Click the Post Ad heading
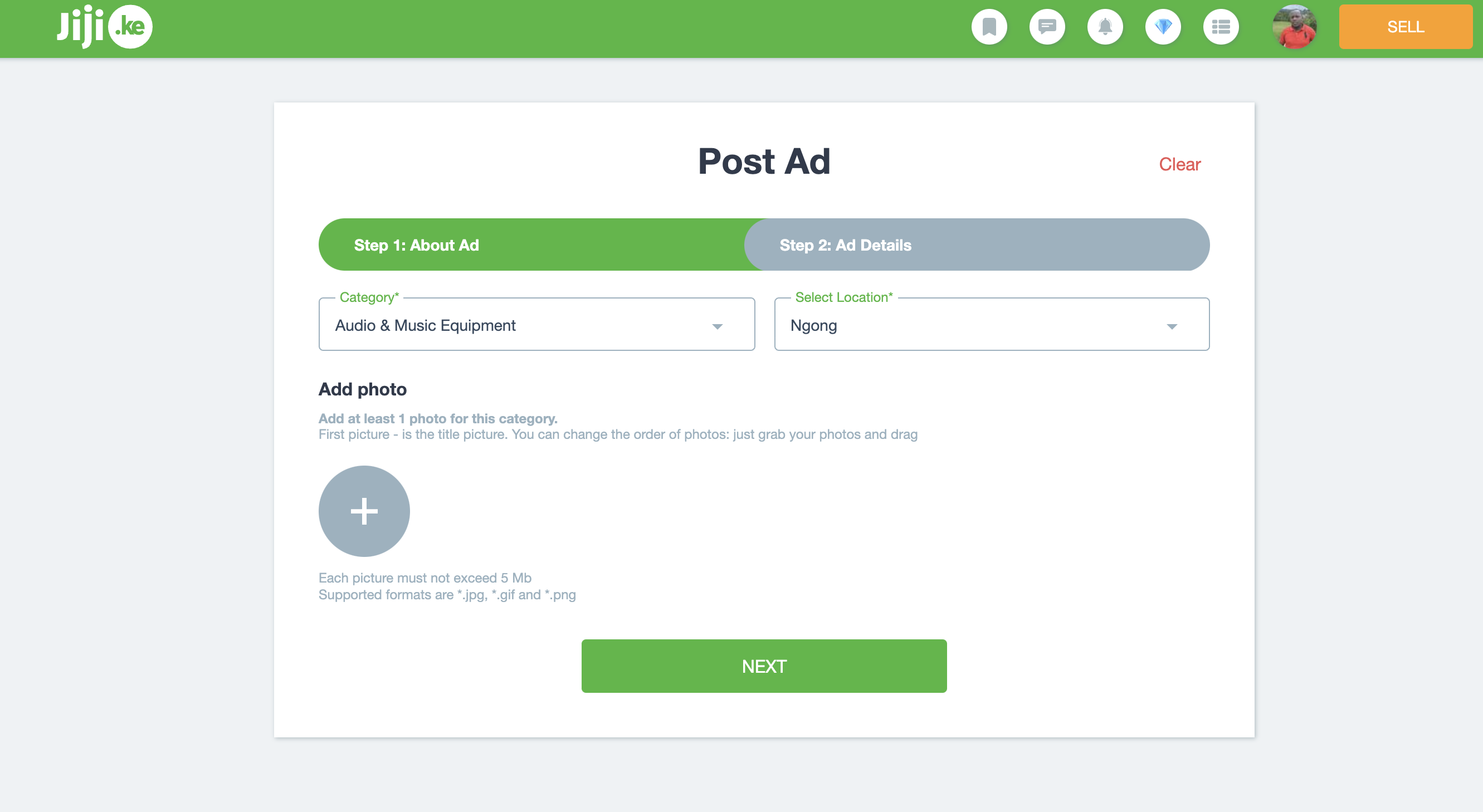Screen dimensions: 1483x812 pyautogui.click(x=764, y=161)
